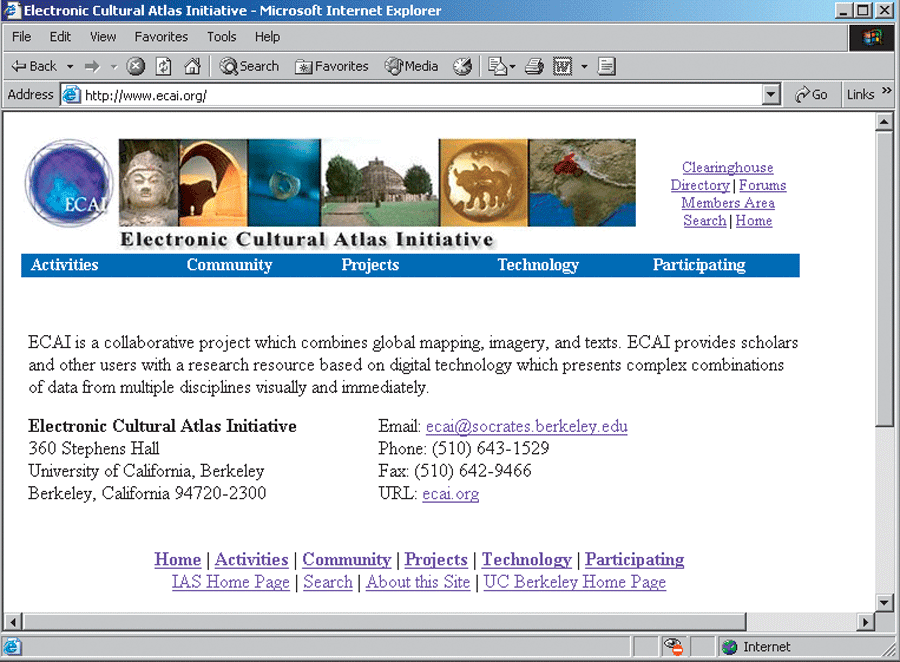Open the Favorites toolbar button
Viewport: 900px width, 662px height.
(332, 67)
